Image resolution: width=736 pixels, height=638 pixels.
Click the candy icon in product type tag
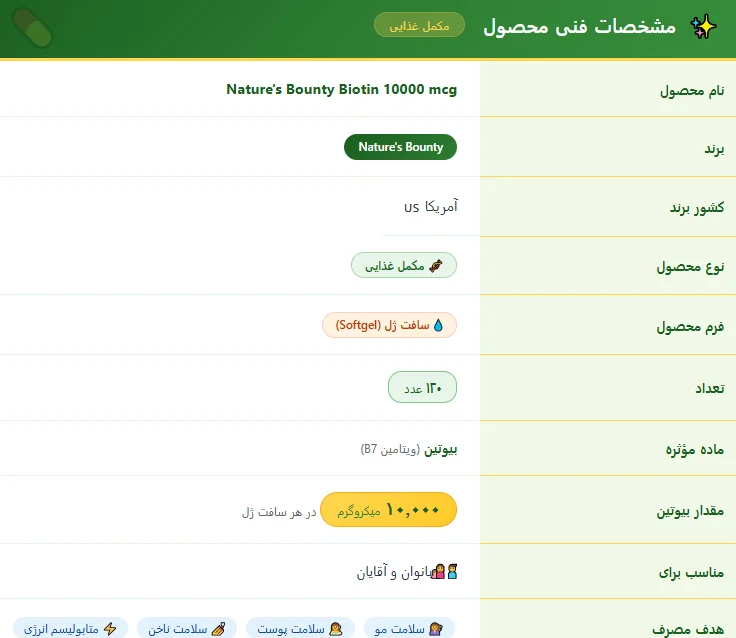436,266
